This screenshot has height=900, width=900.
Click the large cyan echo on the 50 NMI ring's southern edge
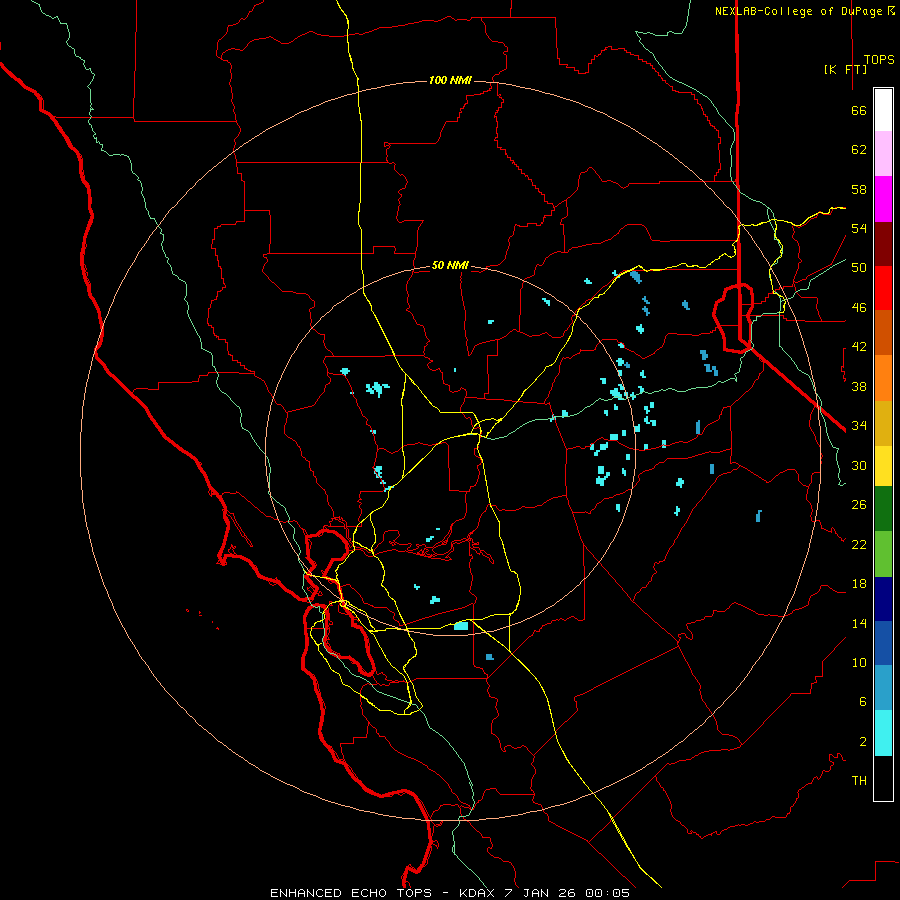click(461, 626)
